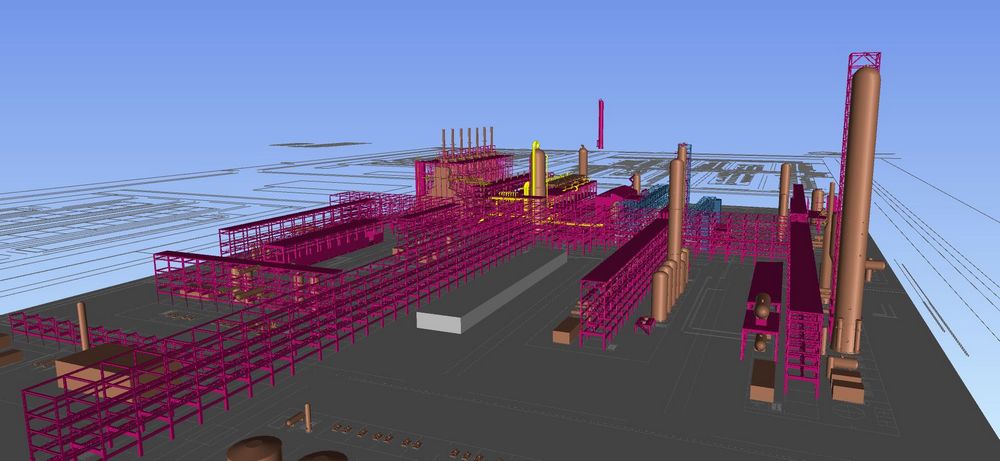Select the slim brown column on far left

click(83, 325)
